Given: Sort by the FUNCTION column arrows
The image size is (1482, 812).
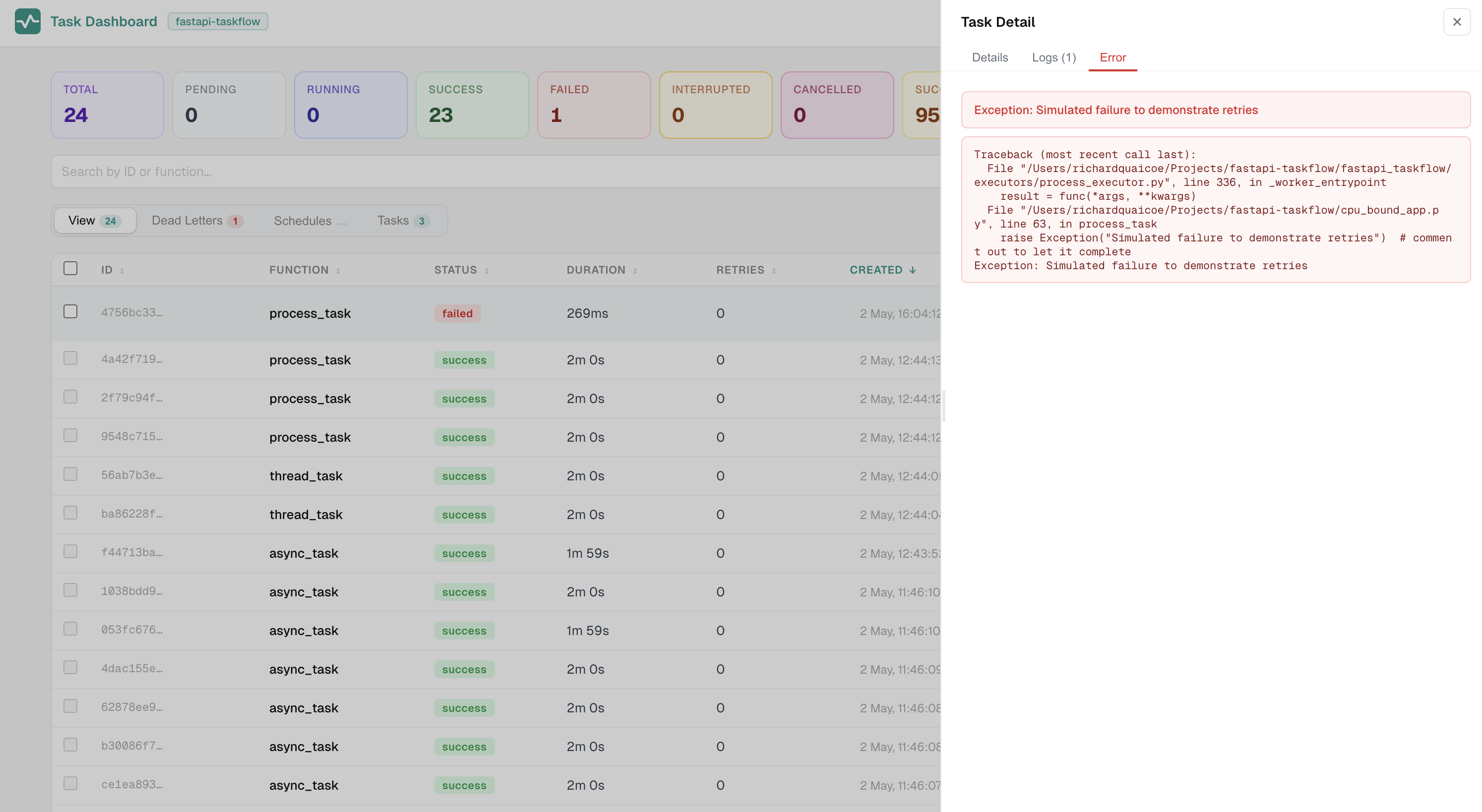Looking at the screenshot, I should click(338, 270).
